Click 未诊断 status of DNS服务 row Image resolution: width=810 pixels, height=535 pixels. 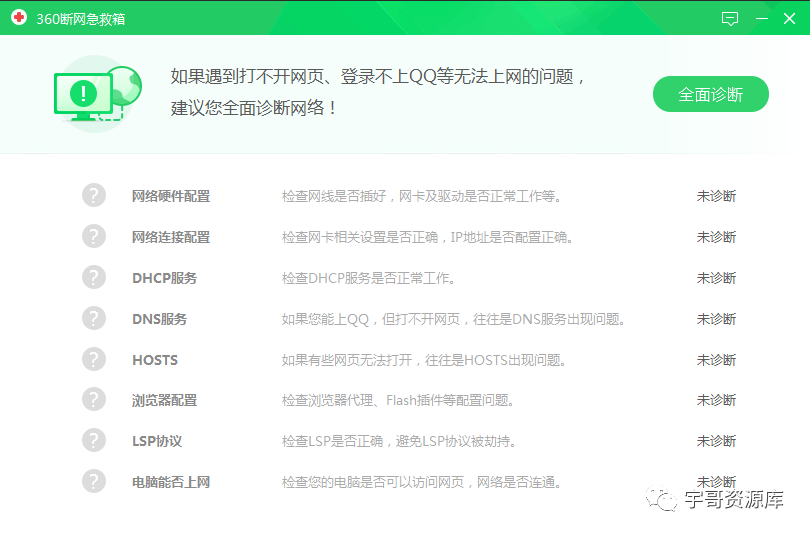coord(716,319)
